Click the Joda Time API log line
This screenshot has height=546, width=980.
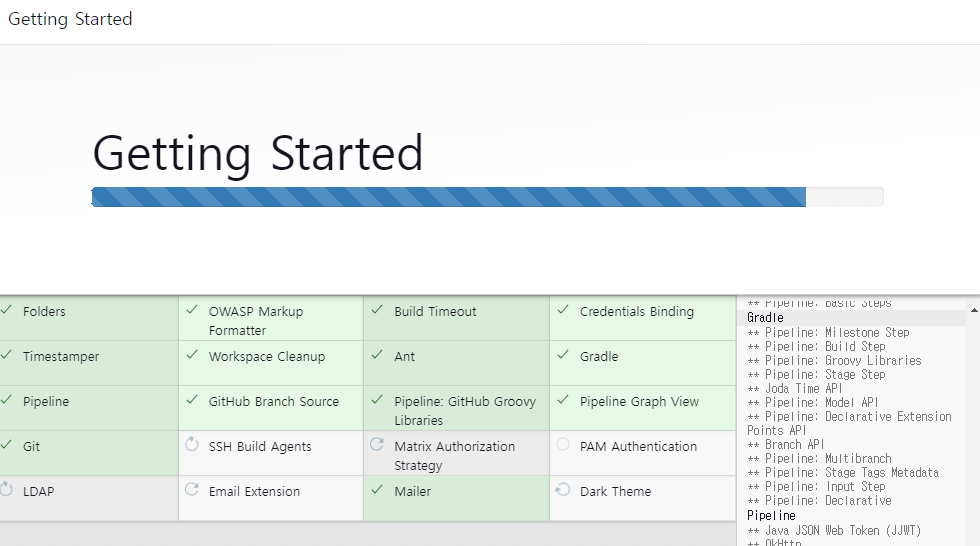[794, 388]
